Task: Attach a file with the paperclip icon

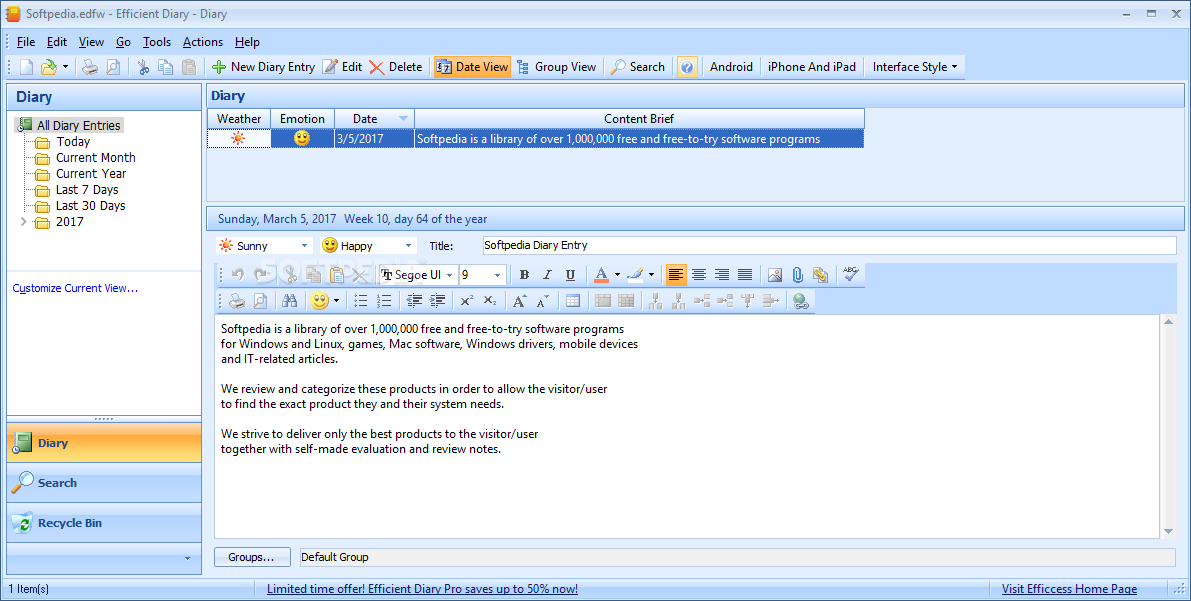Action: point(798,275)
